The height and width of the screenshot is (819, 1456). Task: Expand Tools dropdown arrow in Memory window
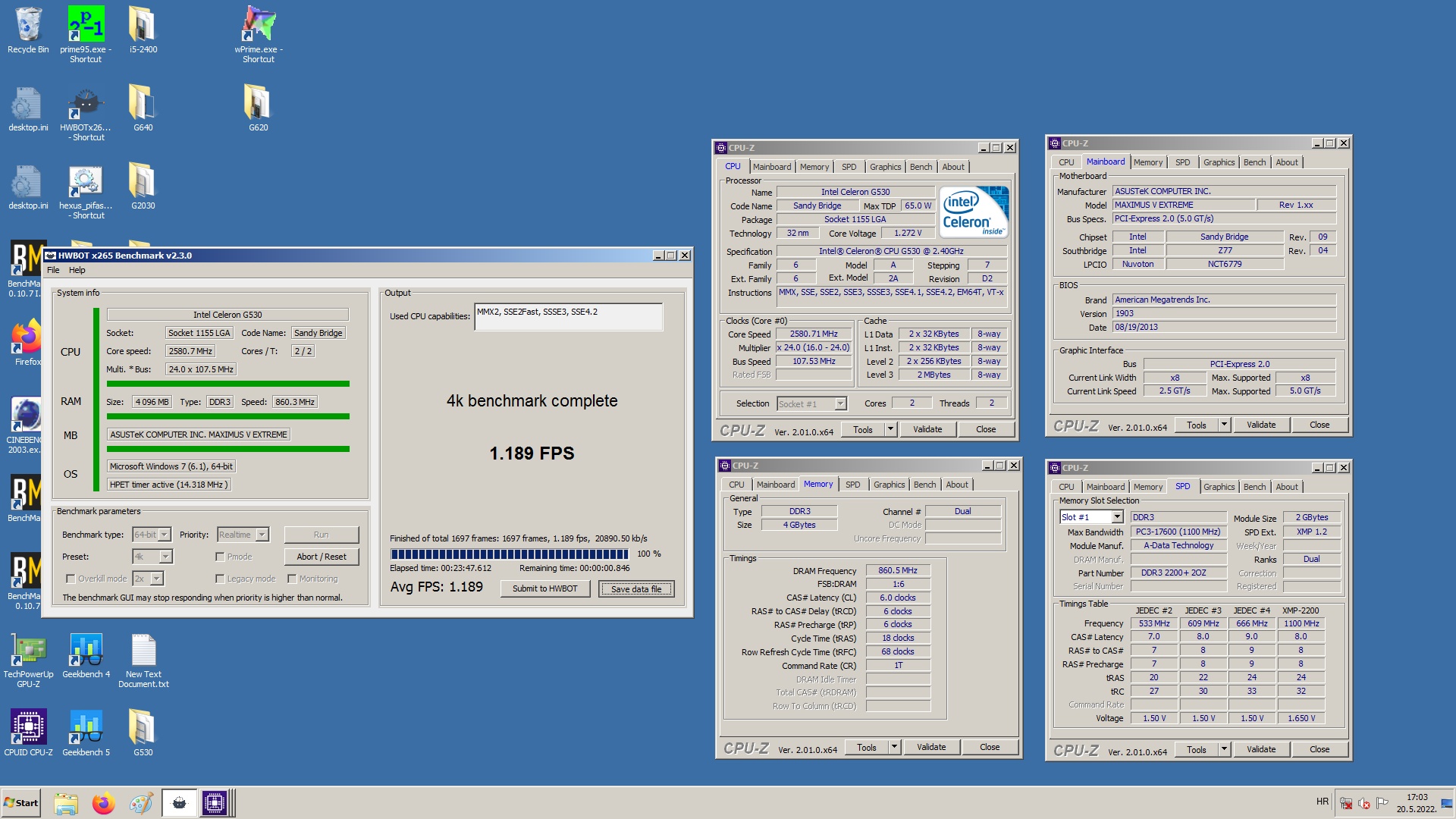click(x=894, y=747)
